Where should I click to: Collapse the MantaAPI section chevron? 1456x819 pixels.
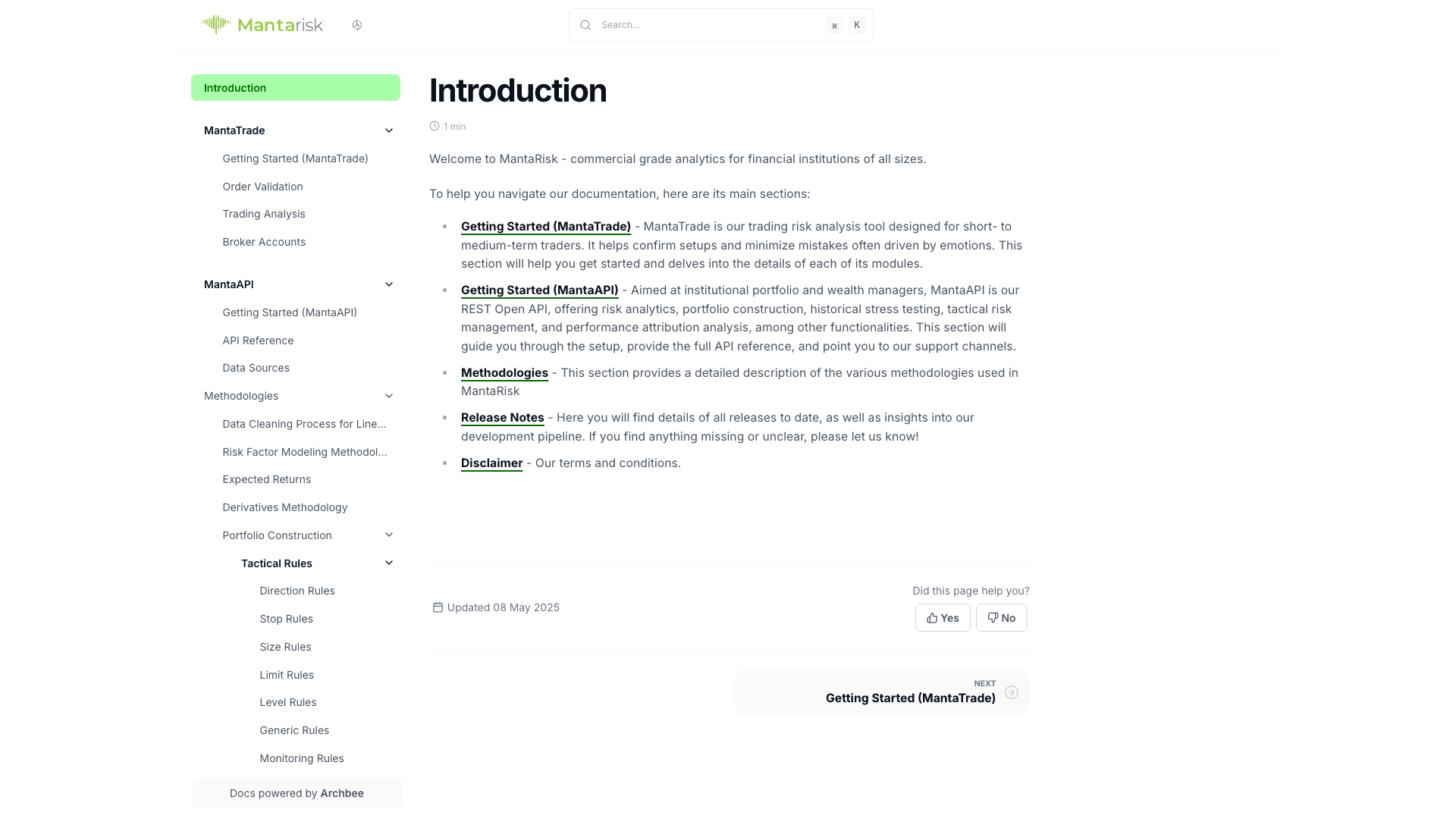(x=389, y=284)
